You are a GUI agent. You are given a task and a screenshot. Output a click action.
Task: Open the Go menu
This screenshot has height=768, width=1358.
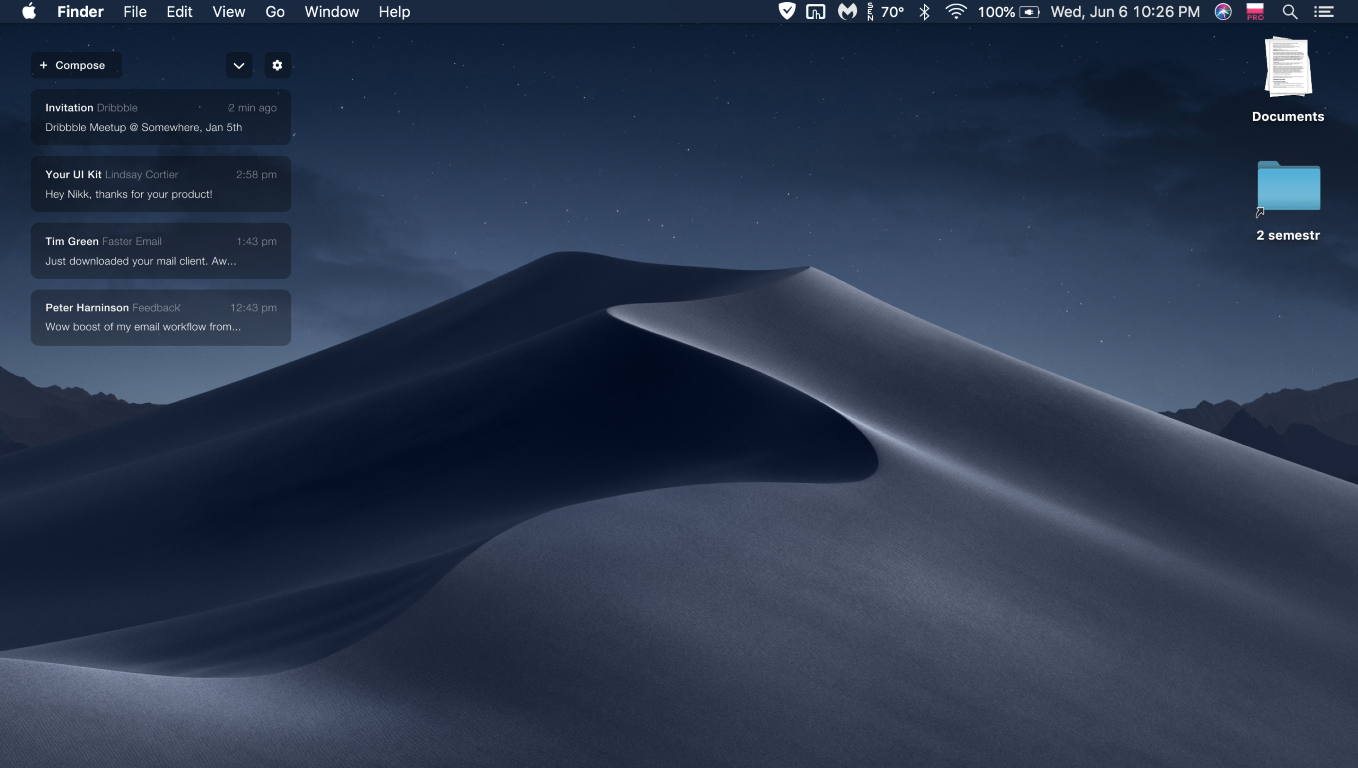[275, 12]
